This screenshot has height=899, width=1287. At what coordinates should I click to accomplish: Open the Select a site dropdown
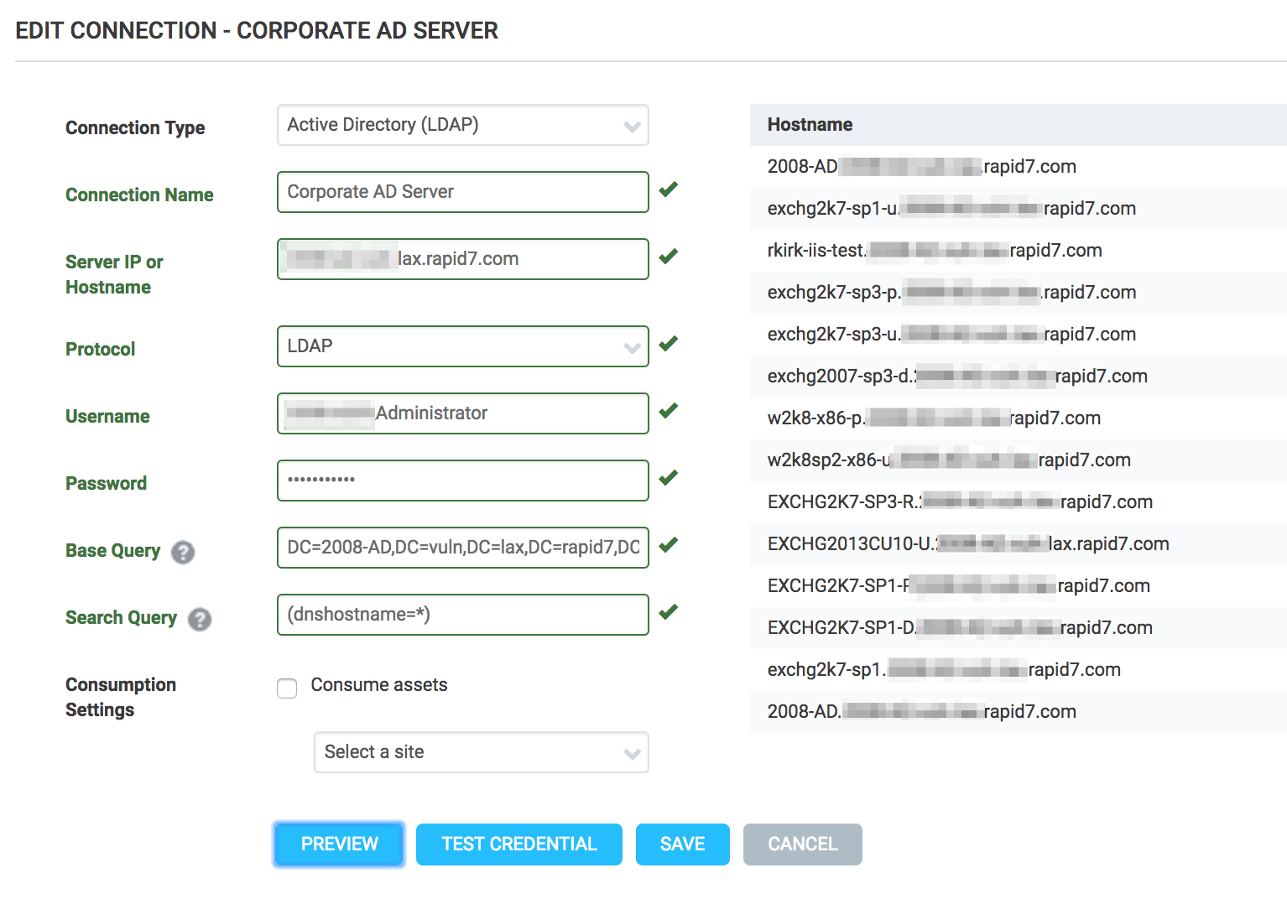[x=480, y=753]
